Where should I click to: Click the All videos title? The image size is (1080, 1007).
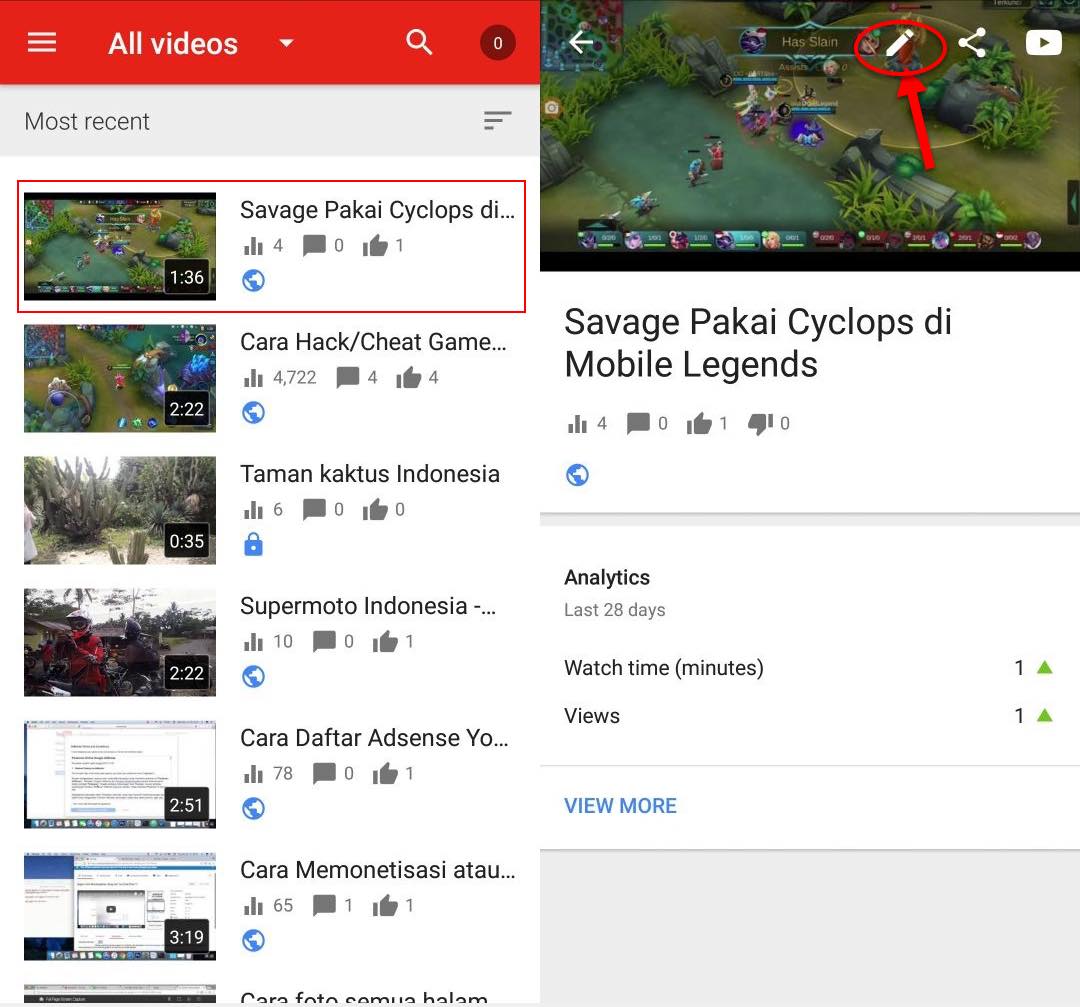[x=173, y=43]
